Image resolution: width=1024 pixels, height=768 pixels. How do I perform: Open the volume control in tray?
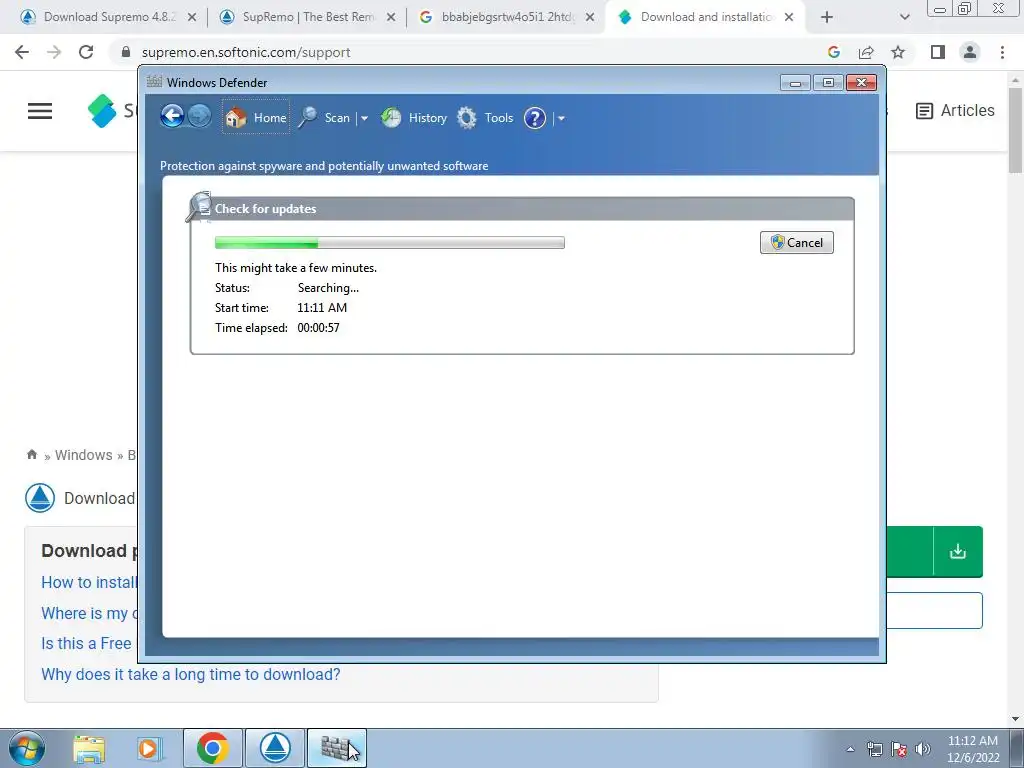point(923,749)
